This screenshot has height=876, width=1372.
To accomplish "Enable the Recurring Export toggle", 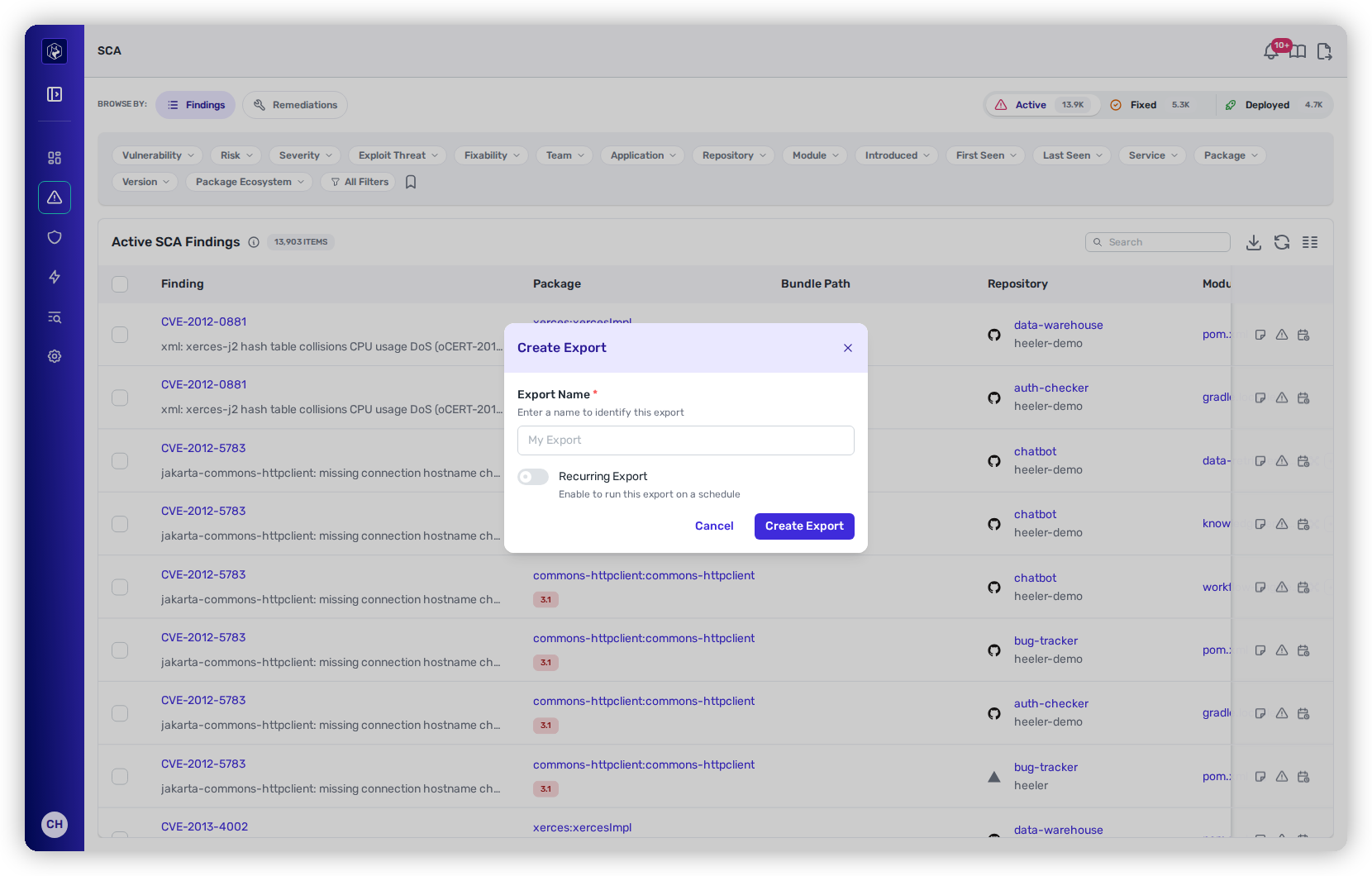I will (x=533, y=477).
